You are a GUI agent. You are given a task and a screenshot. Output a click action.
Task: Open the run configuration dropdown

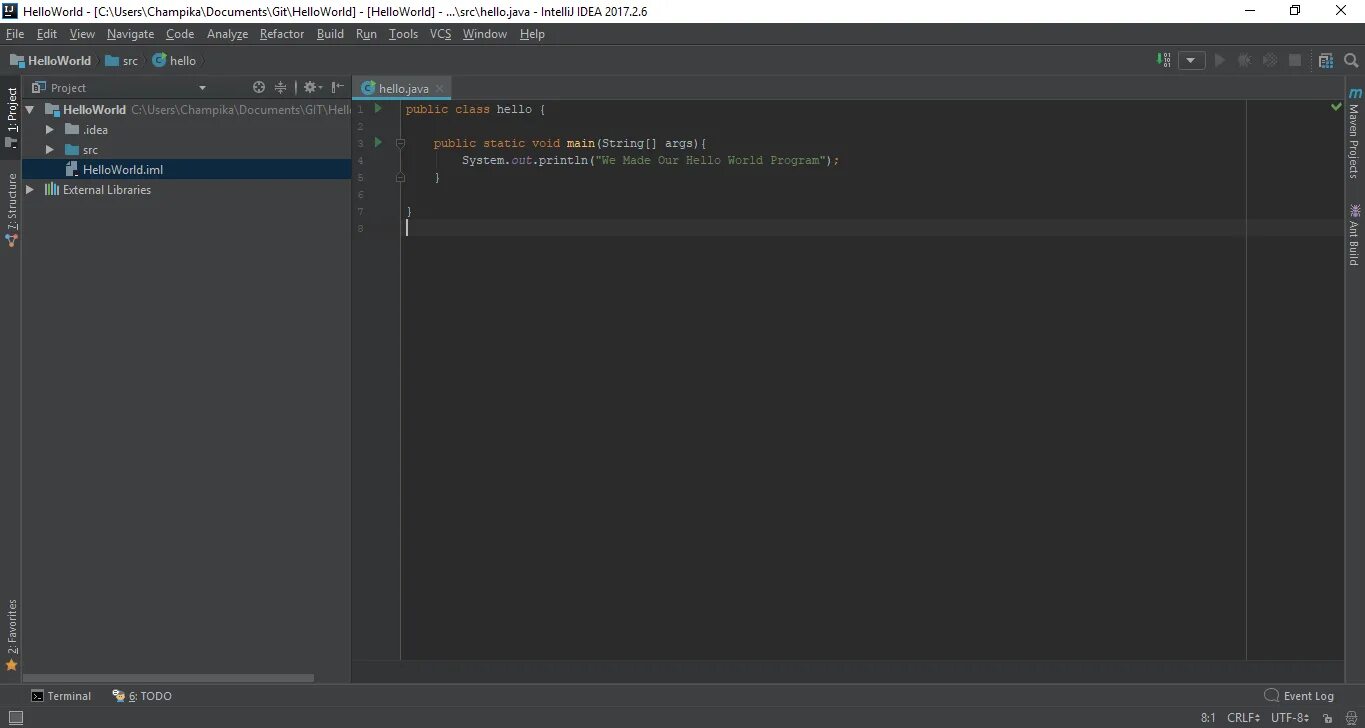click(1191, 60)
